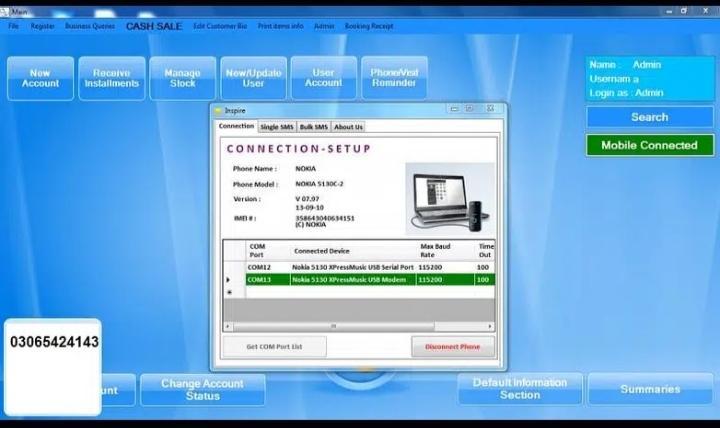The height and width of the screenshot is (428, 720).
Task: Switch to the About Us tab
Action: point(348,127)
